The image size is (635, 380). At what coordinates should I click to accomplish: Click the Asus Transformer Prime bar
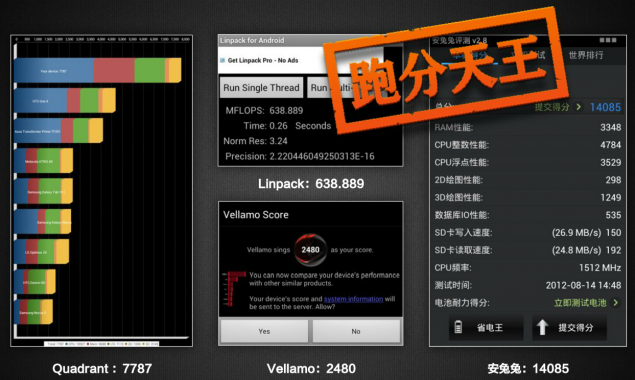coord(58,131)
